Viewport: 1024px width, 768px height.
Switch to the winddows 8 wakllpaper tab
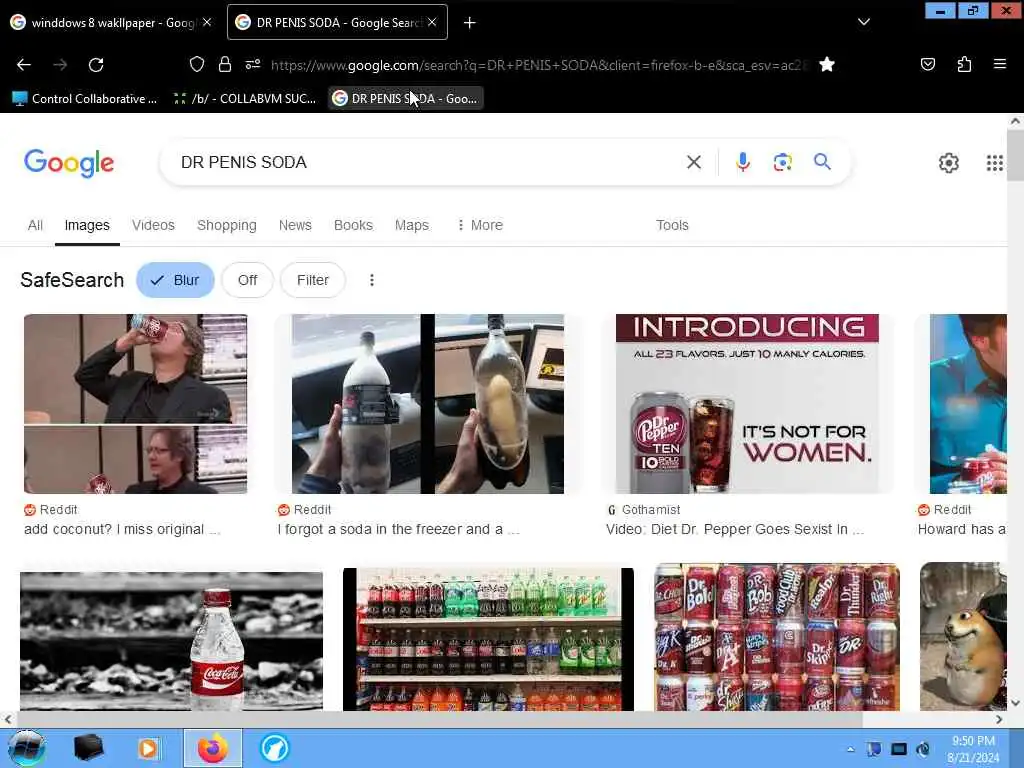coord(111,23)
